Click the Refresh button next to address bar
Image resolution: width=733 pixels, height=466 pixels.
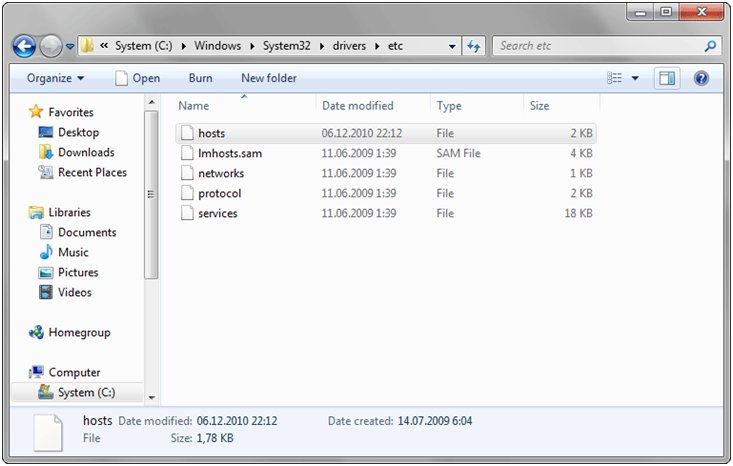[x=474, y=46]
